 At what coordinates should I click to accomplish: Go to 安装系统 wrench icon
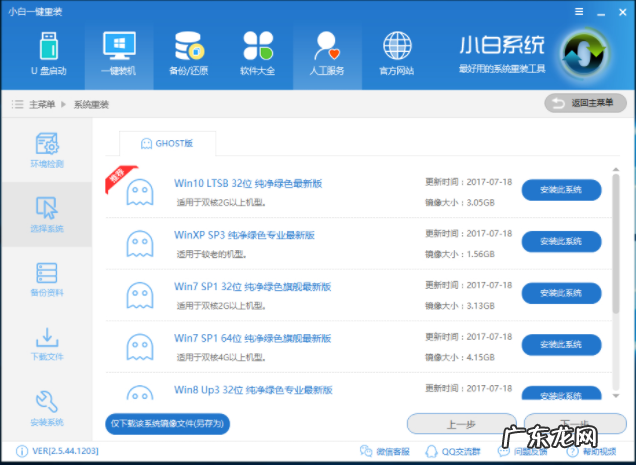pyautogui.click(x=47, y=402)
